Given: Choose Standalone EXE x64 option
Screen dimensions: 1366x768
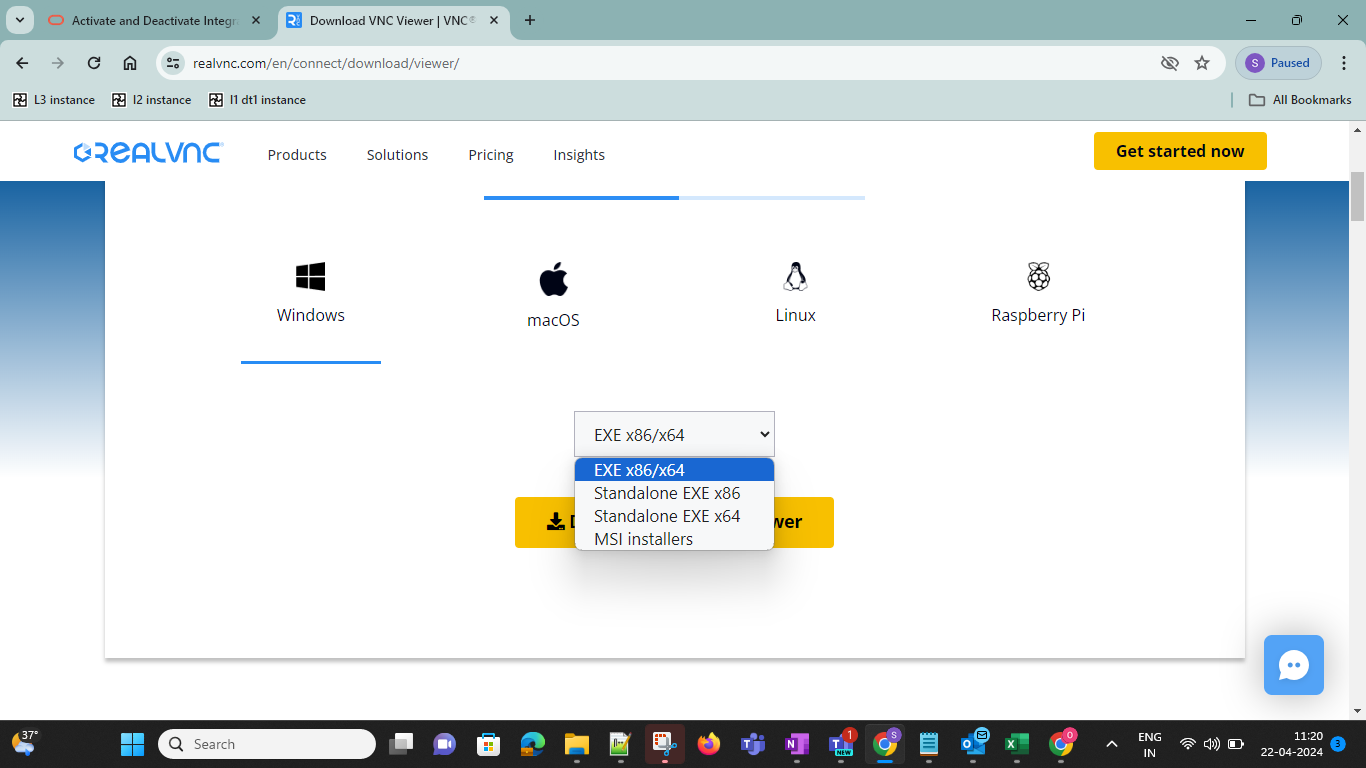Looking at the screenshot, I should pyautogui.click(x=674, y=516).
